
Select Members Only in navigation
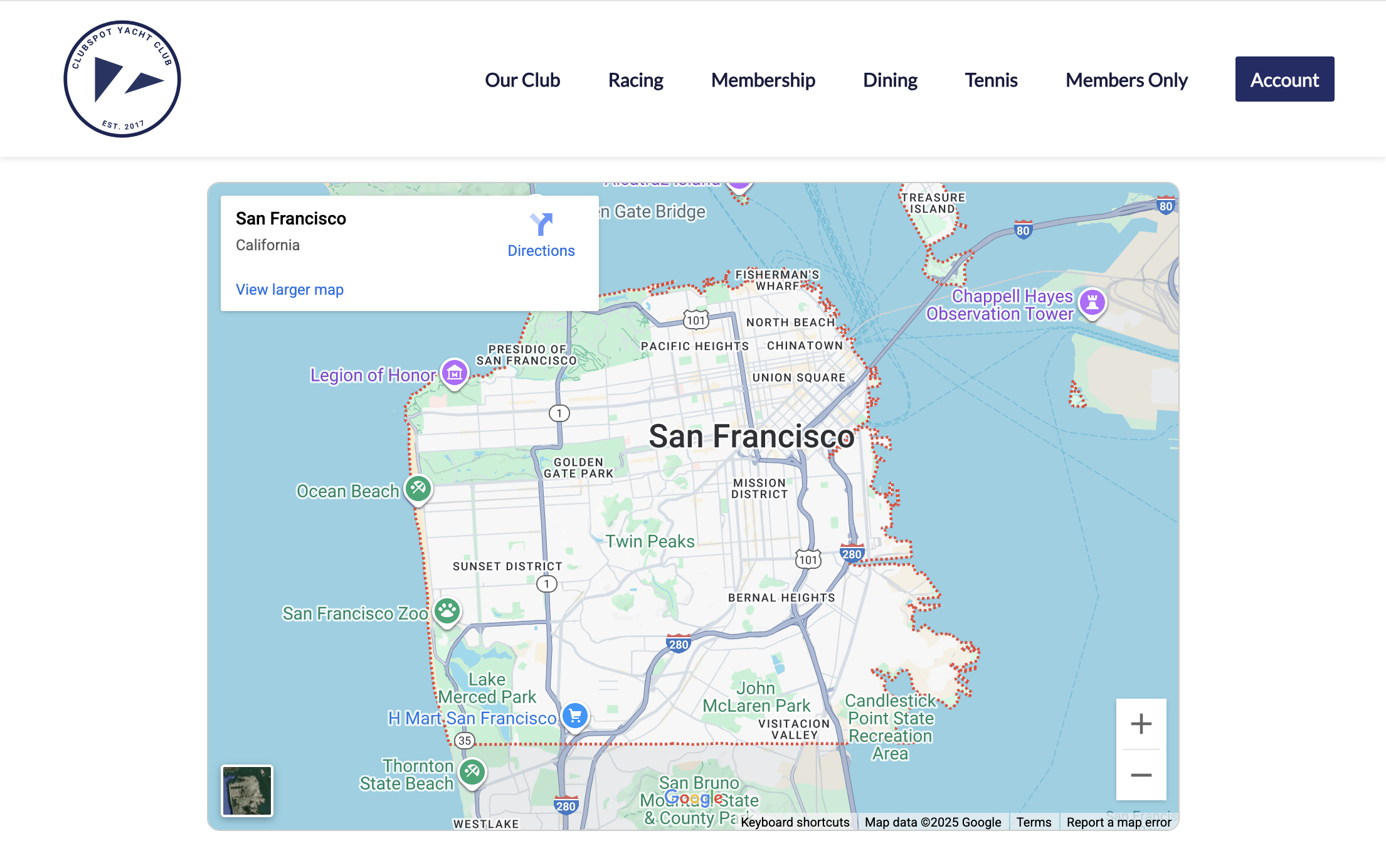1126,80
